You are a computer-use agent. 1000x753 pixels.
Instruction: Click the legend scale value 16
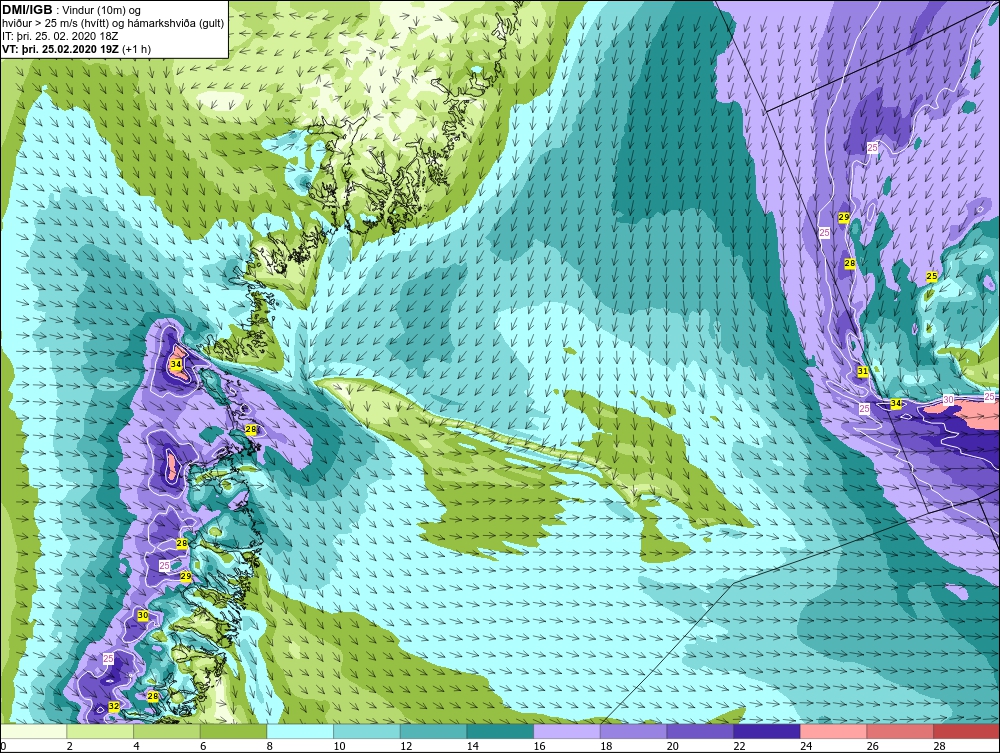click(x=539, y=746)
